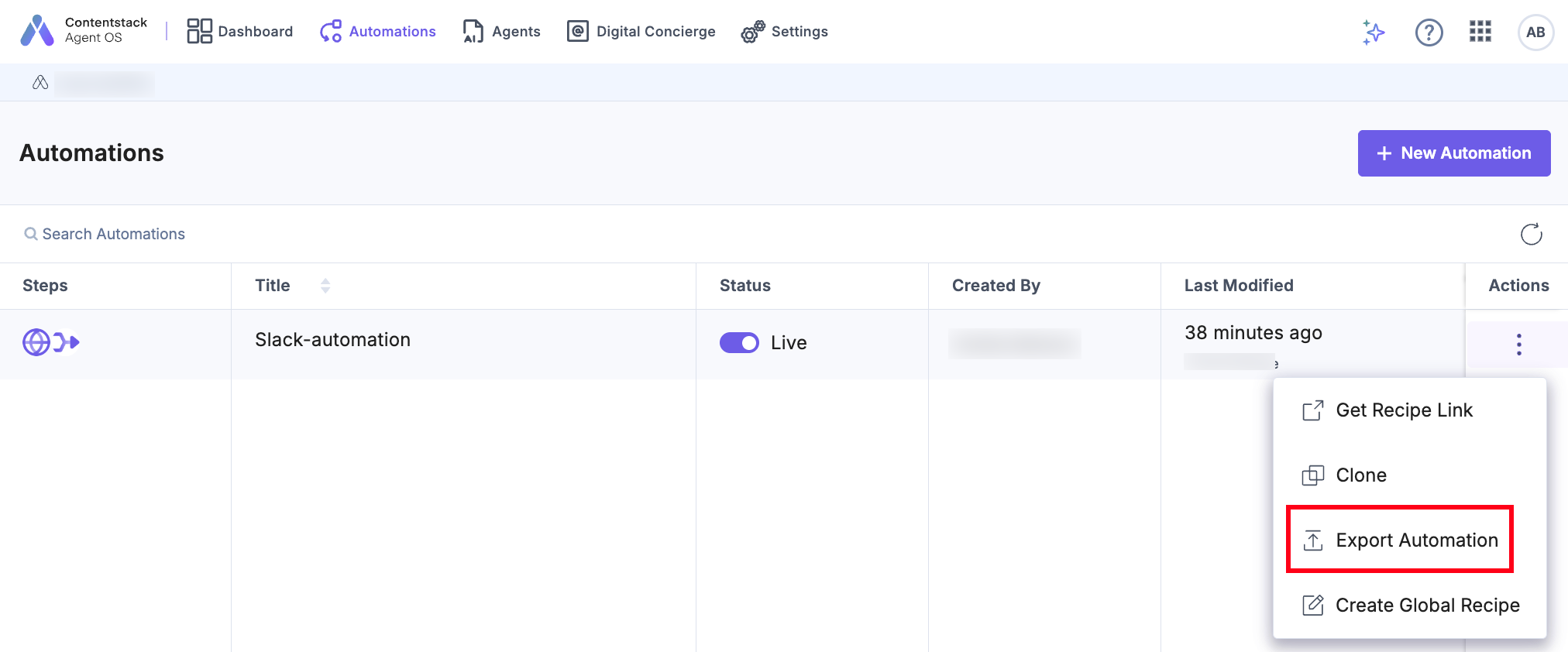1568x652 pixels.
Task: Switch to the Agents tab
Action: click(501, 32)
